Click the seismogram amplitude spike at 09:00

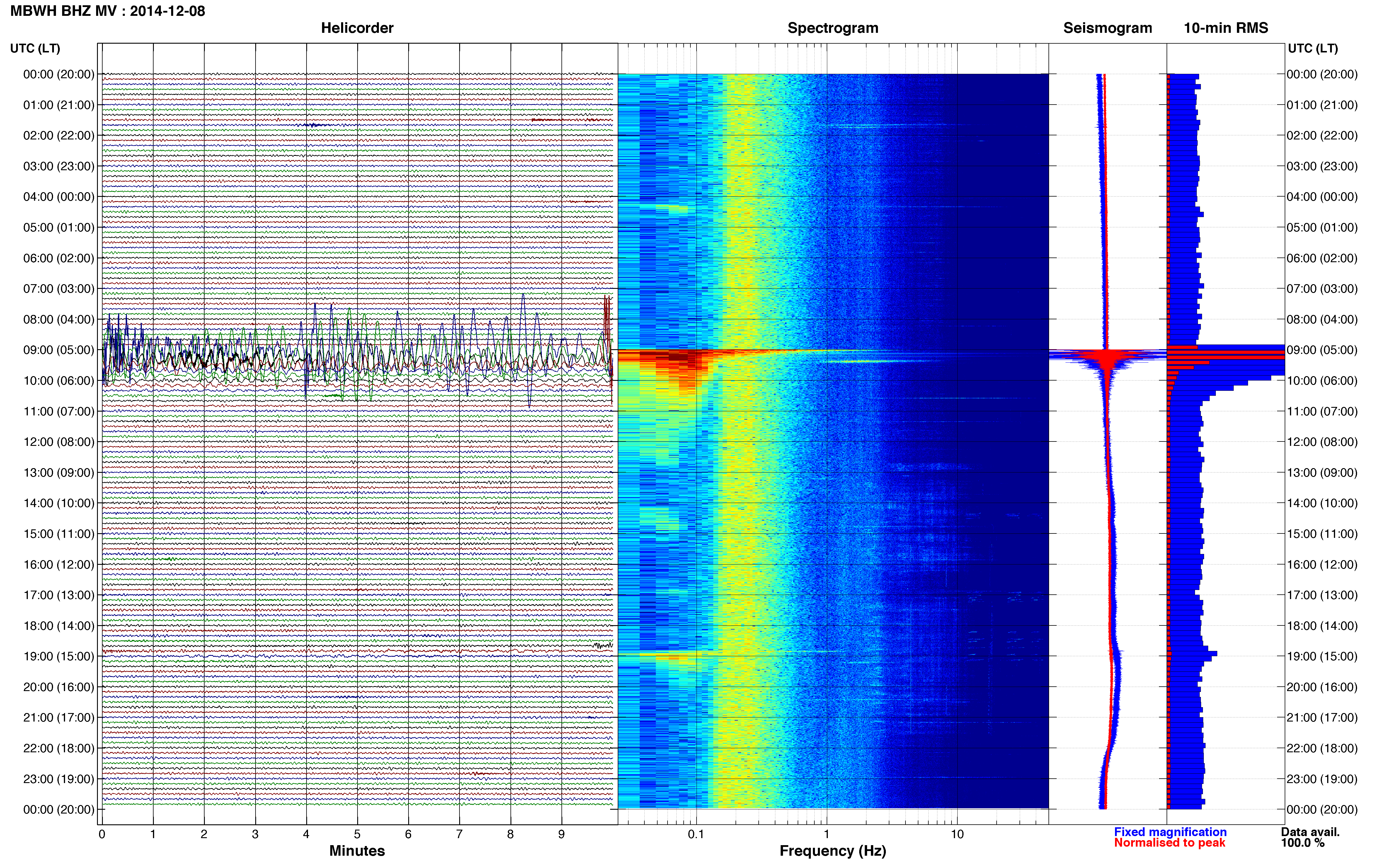coord(1108,356)
